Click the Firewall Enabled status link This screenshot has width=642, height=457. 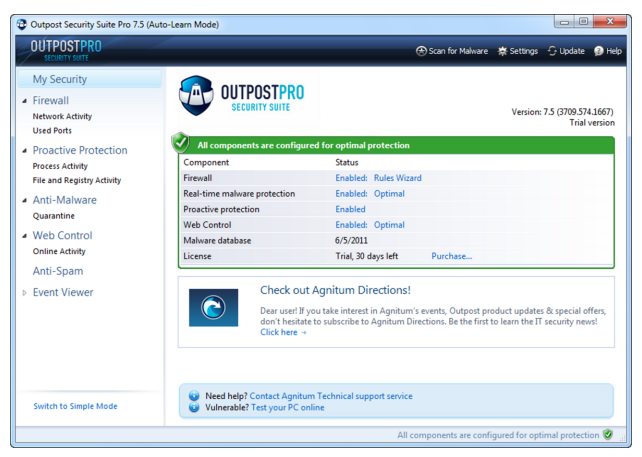[351, 178]
